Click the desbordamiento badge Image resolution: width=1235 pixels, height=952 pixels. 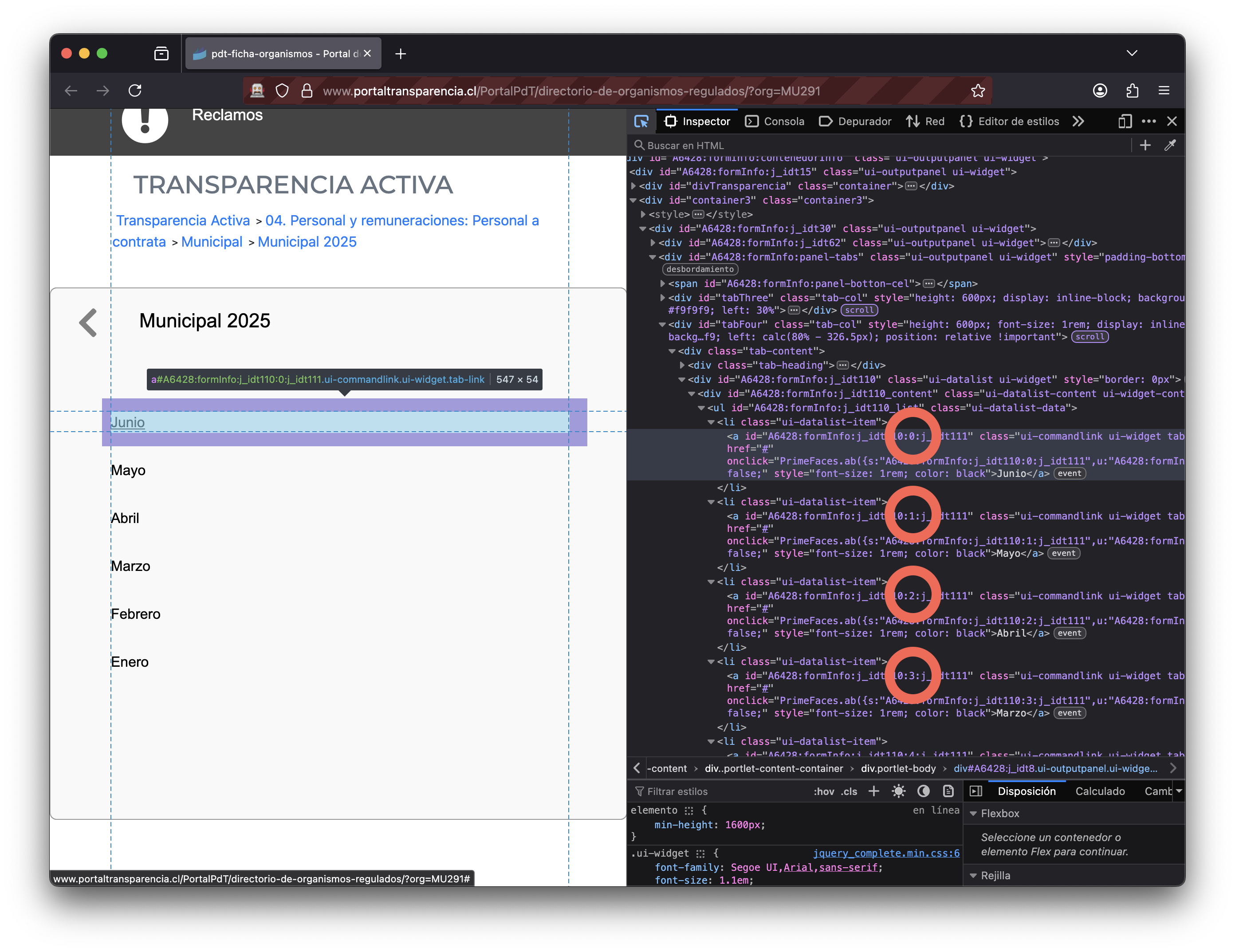[700, 269]
